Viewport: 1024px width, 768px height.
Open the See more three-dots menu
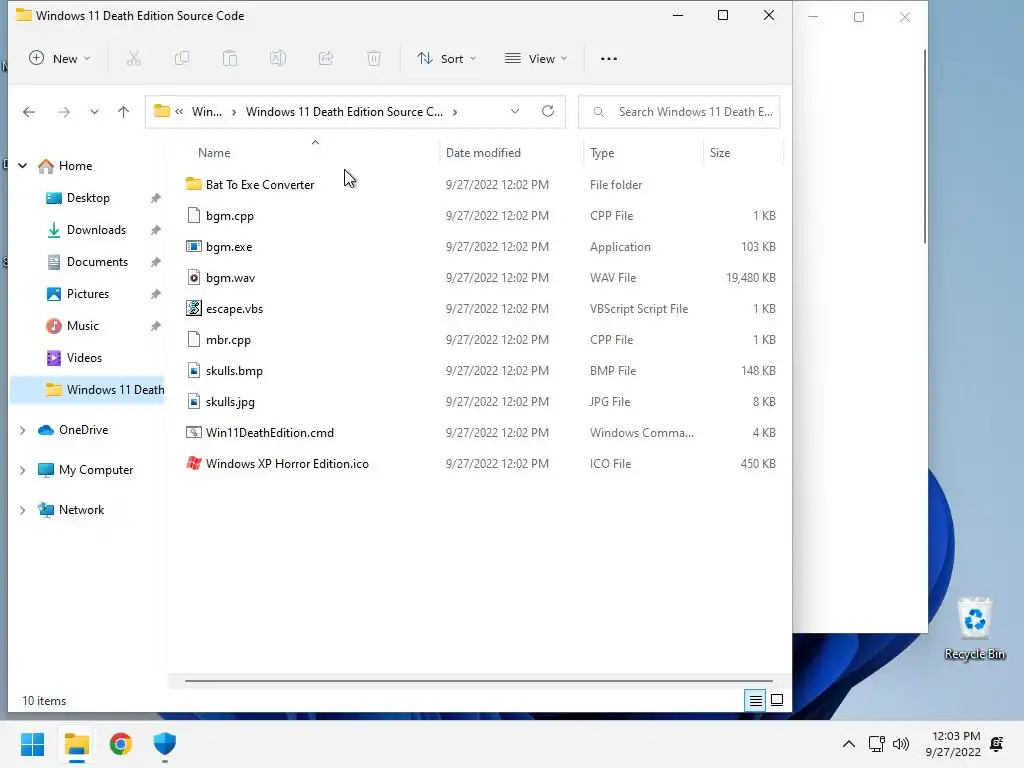609,59
